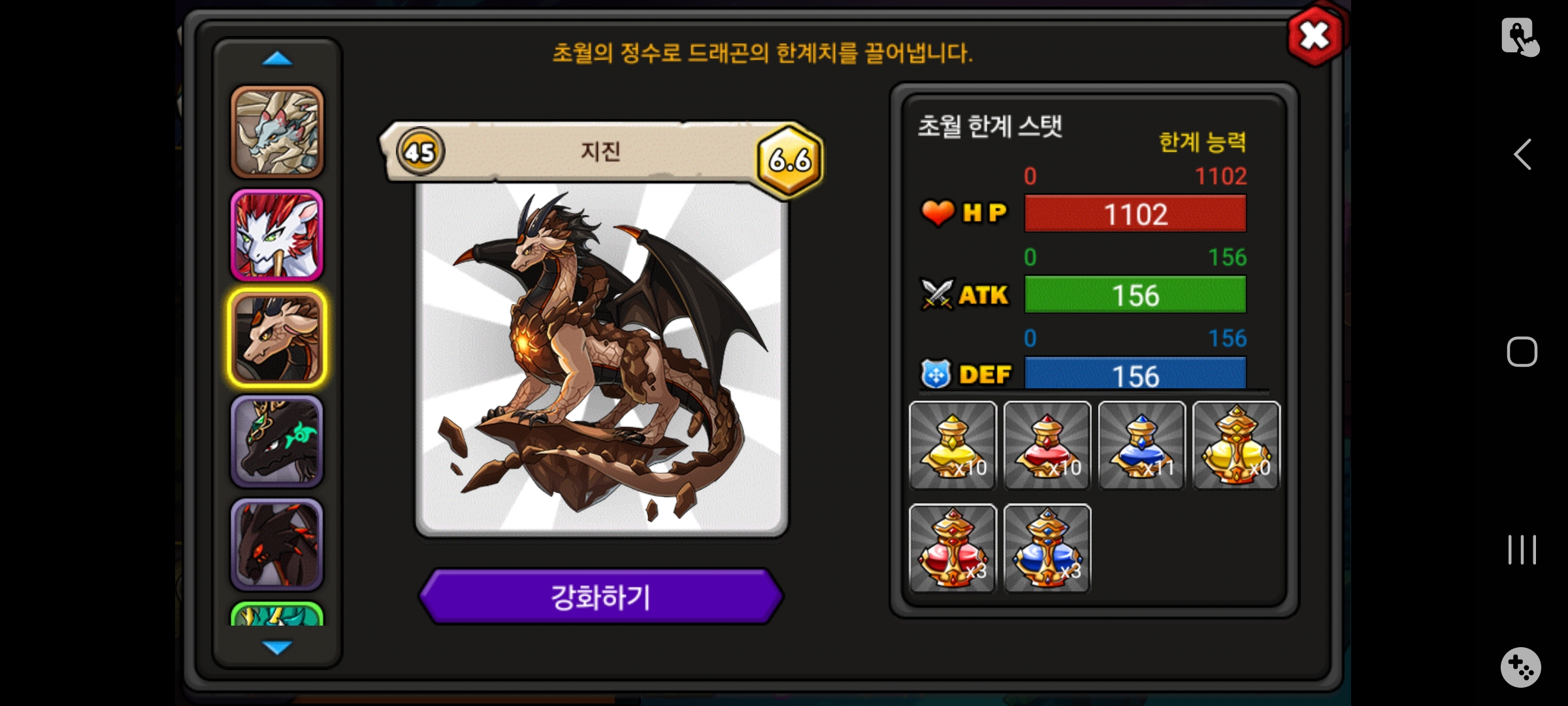Screen dimensions: 1568x706
Task: Tap the Android home button
Action: pos(1522,352)
